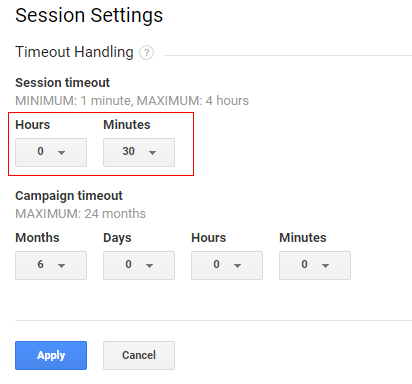Click the Minutes label under Campaign timeout
The height and width of the screenshot is (384, 412).
pos(303,238)
